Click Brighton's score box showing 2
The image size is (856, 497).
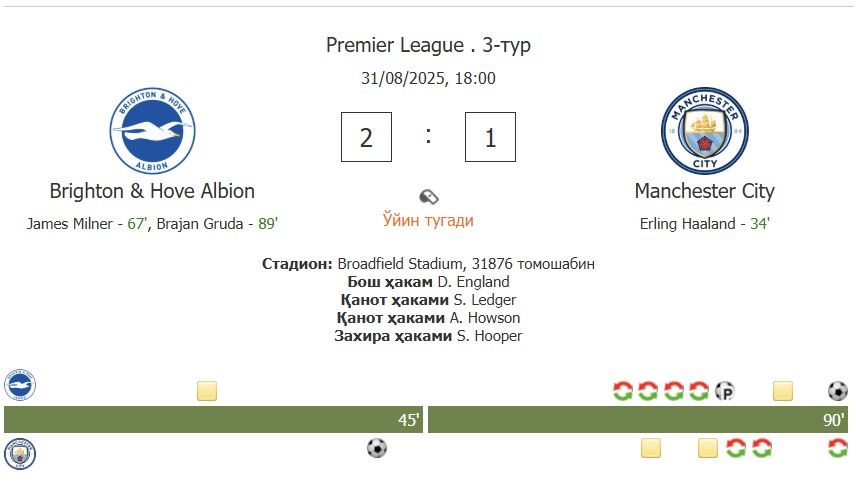[366, 137]
